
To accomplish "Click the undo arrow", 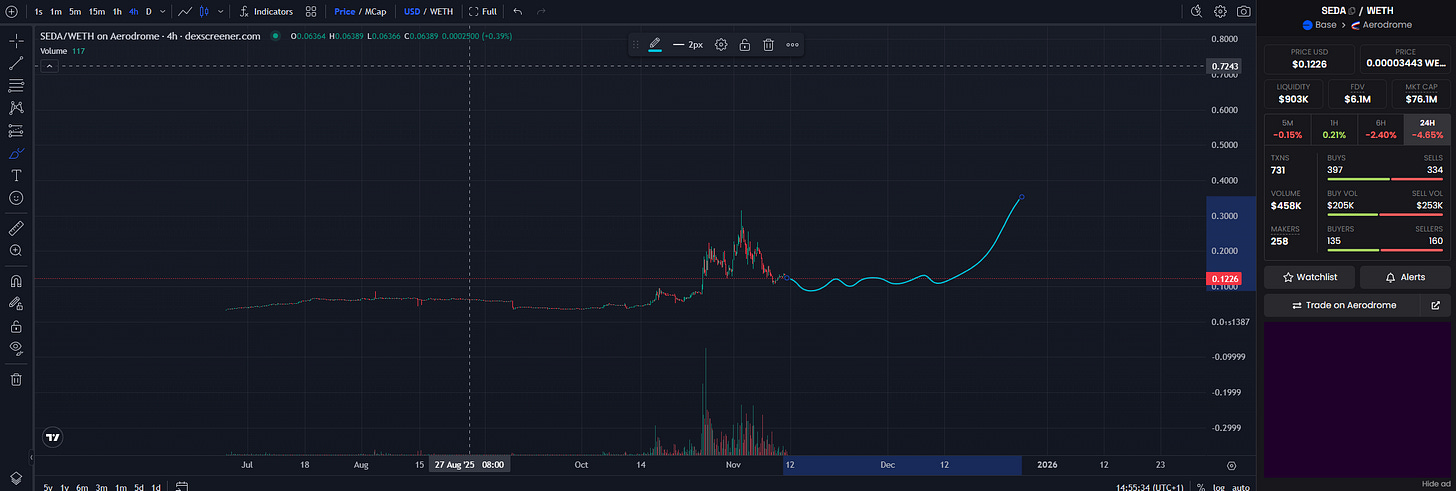I will tap(517, 11).
